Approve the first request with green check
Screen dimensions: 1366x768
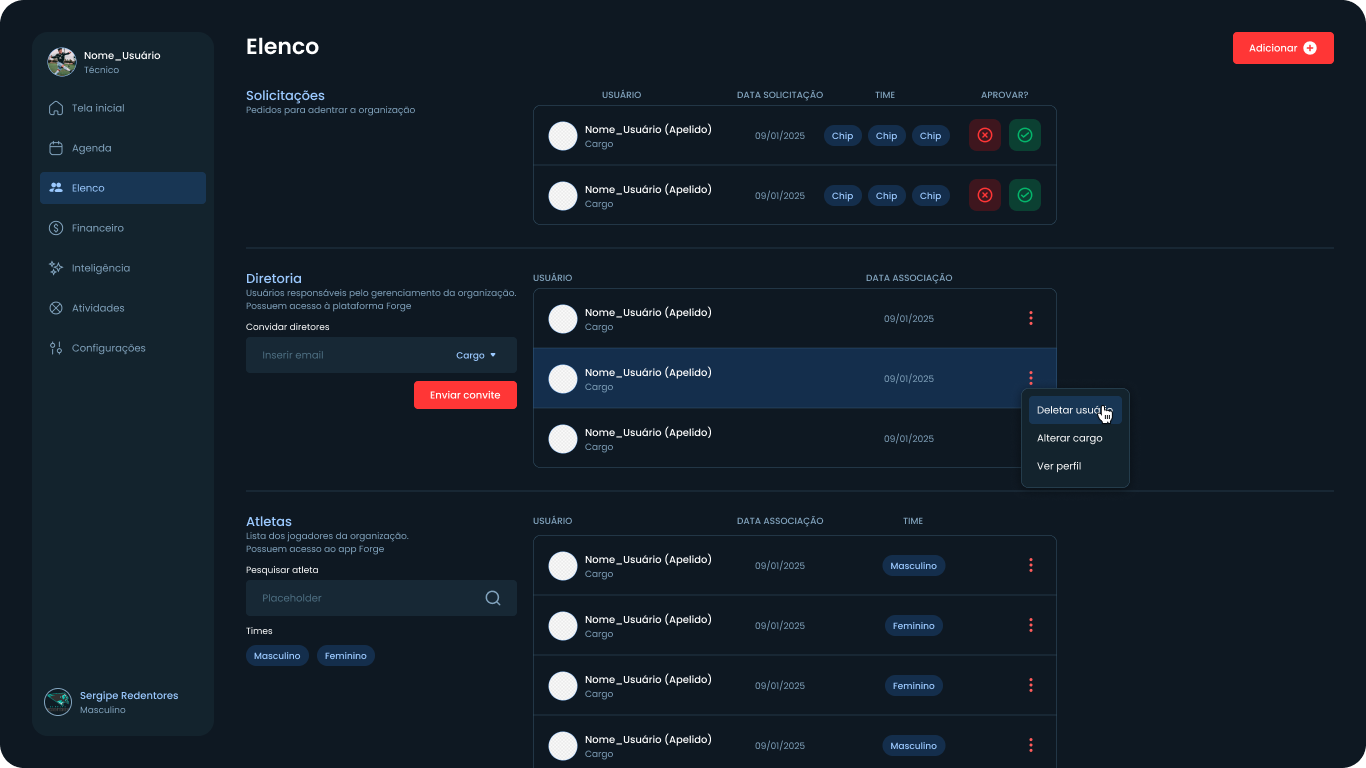tap(1024, 135)
